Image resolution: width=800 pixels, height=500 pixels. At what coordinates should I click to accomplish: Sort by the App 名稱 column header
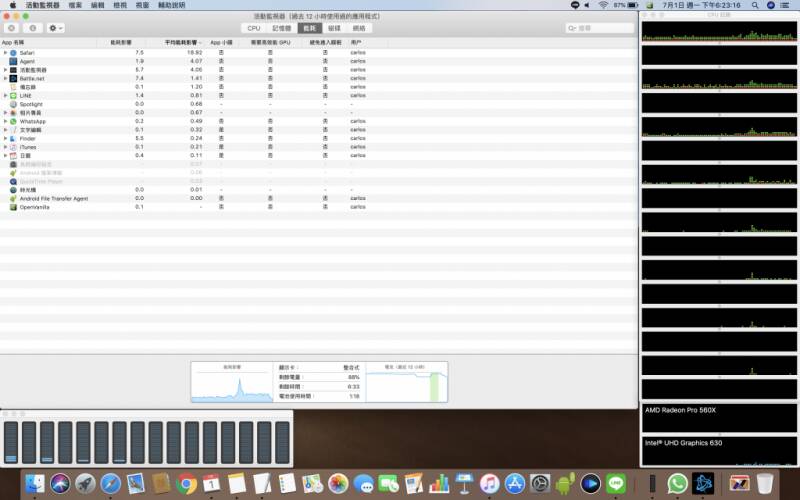[48, 42]
